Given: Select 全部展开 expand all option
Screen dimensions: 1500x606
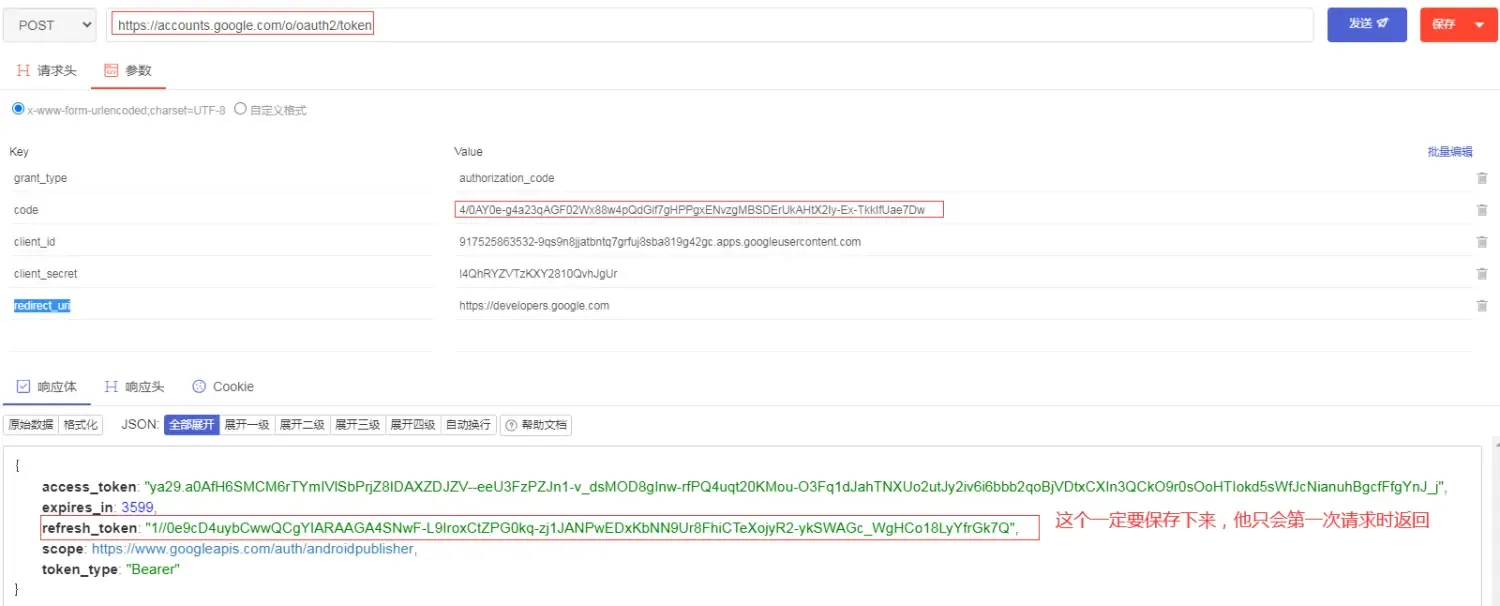Looking at the screenshot, I should [x=192, y=425].
